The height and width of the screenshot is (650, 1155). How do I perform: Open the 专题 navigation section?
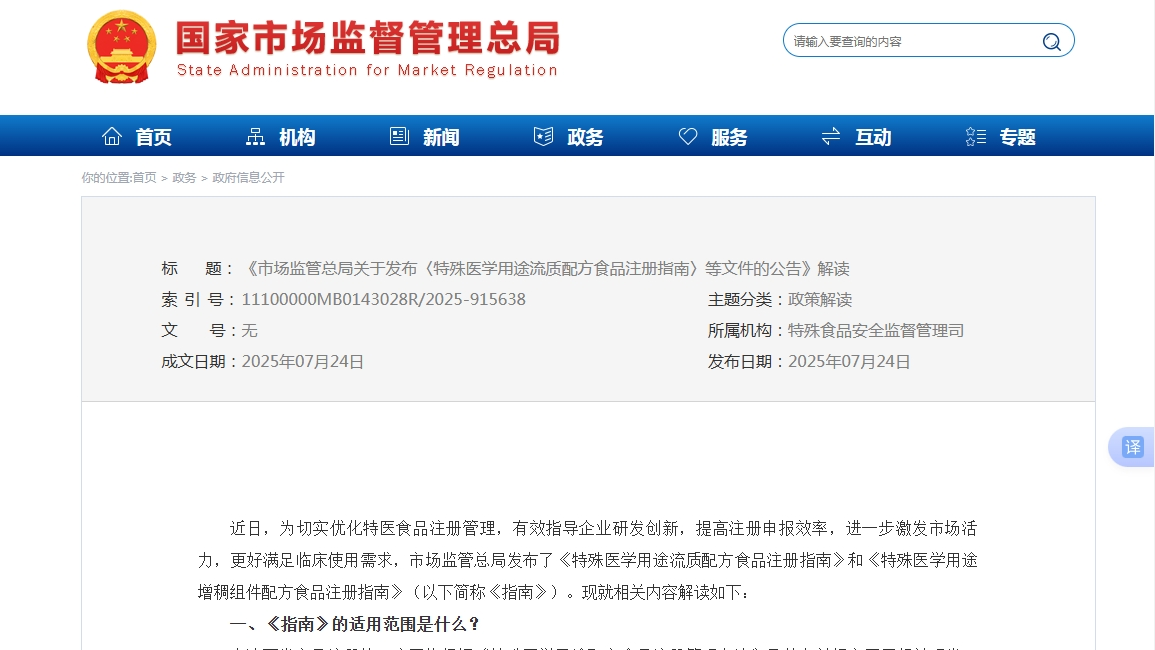click(x=1018, y=137)
